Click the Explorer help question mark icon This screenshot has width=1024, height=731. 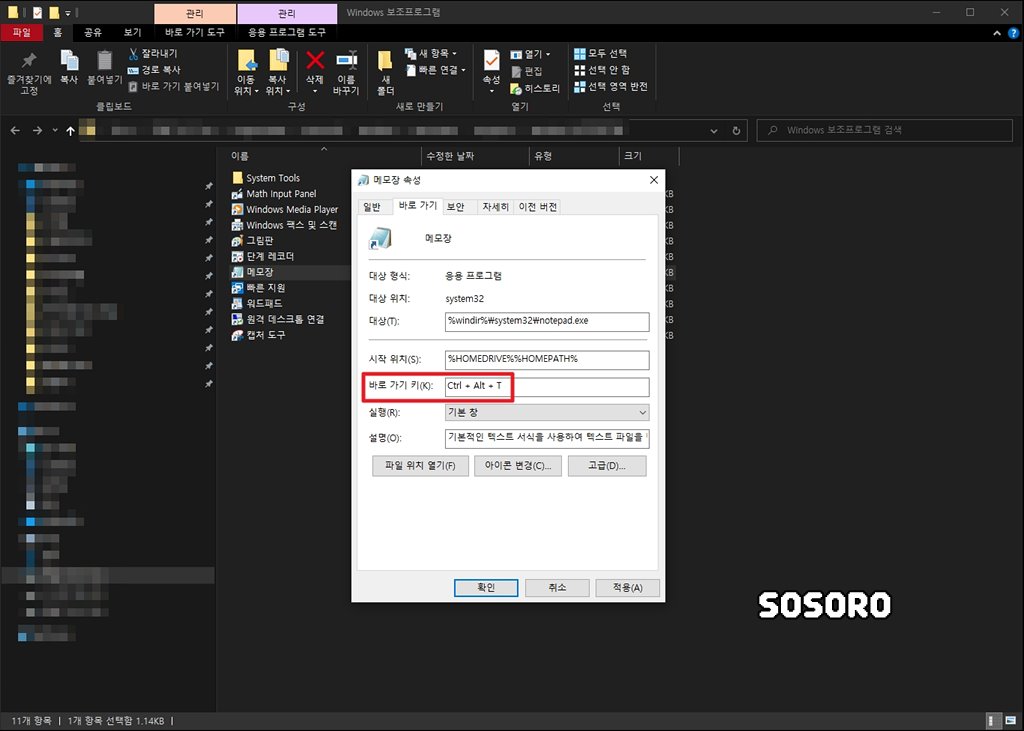pos(1013,33)
